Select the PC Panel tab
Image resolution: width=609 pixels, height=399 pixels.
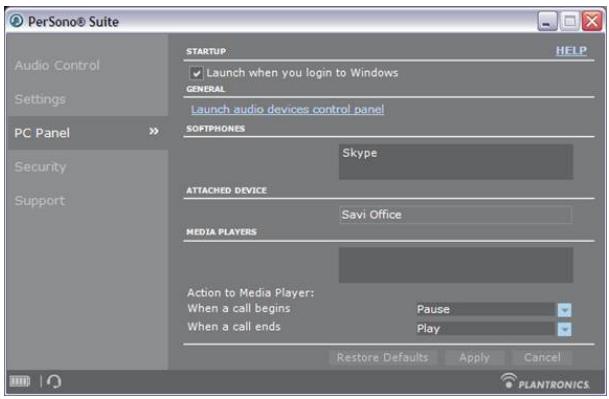[88, 133]
